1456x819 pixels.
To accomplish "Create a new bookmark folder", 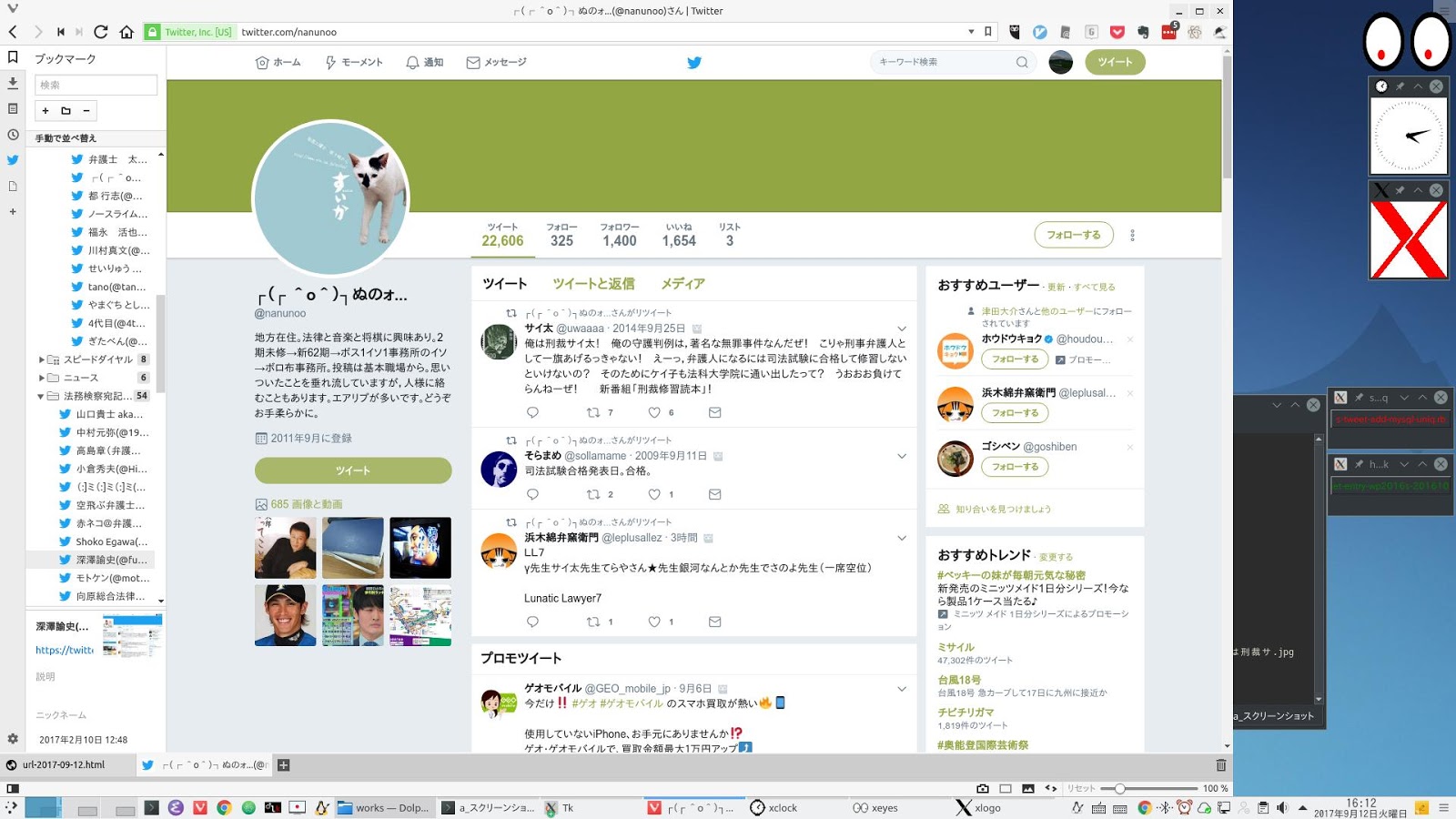I will coord(66,111).
